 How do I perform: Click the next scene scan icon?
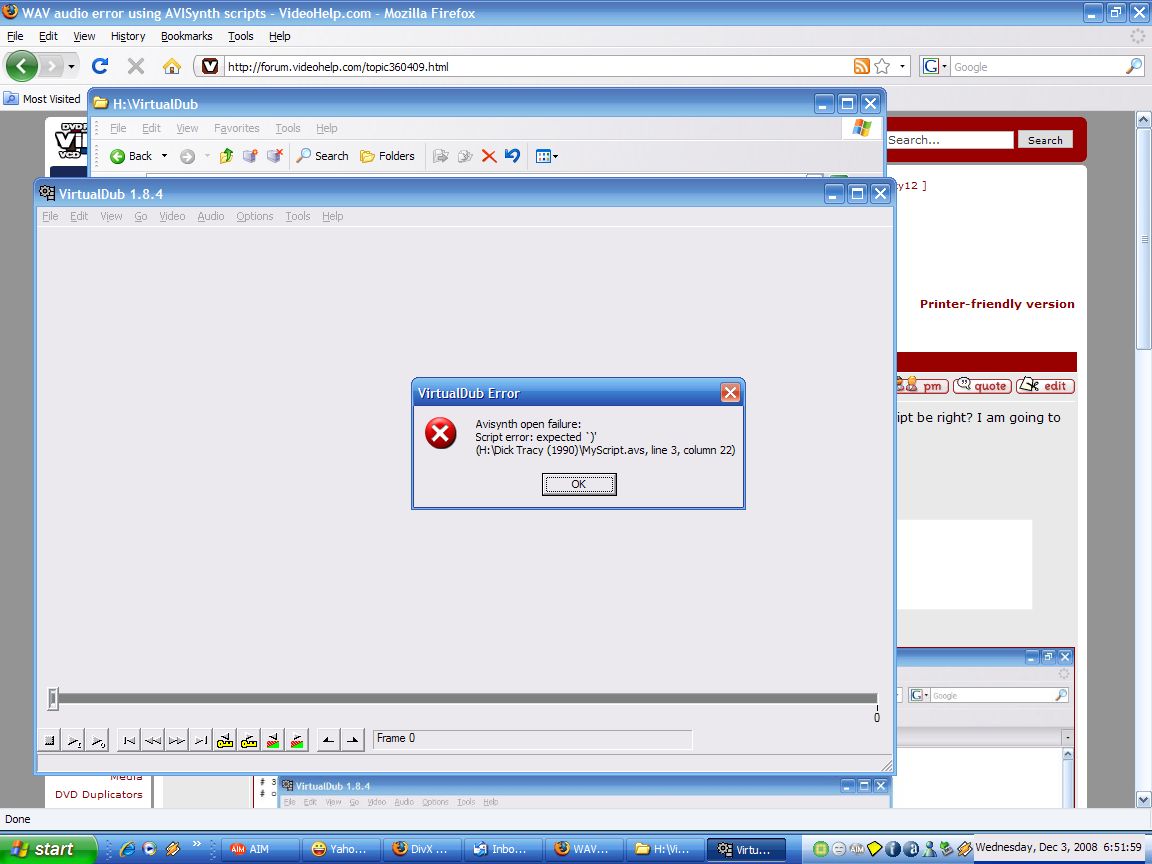click(297, 741)
